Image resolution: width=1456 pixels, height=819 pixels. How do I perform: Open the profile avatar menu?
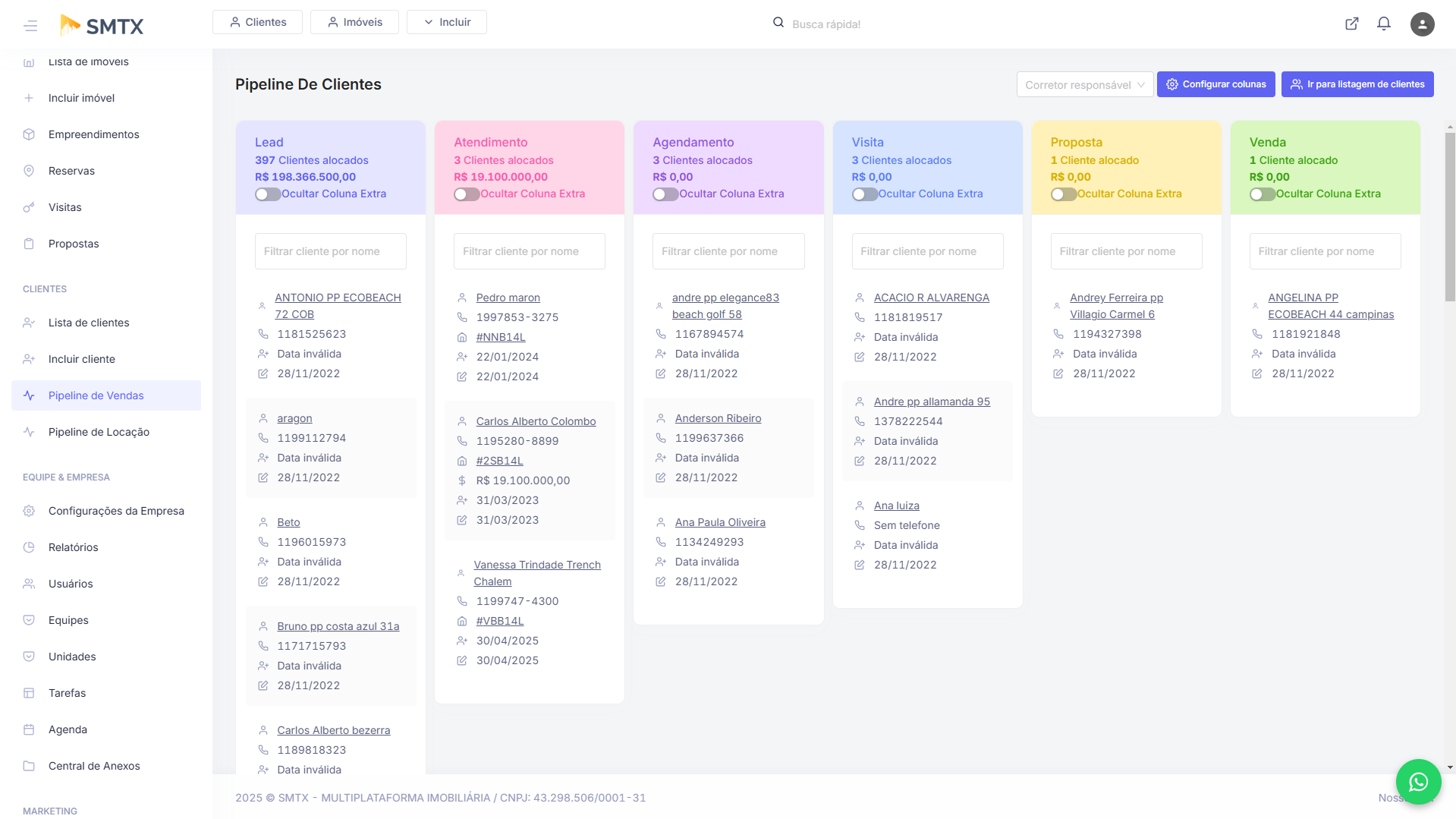click(1422, 24)
